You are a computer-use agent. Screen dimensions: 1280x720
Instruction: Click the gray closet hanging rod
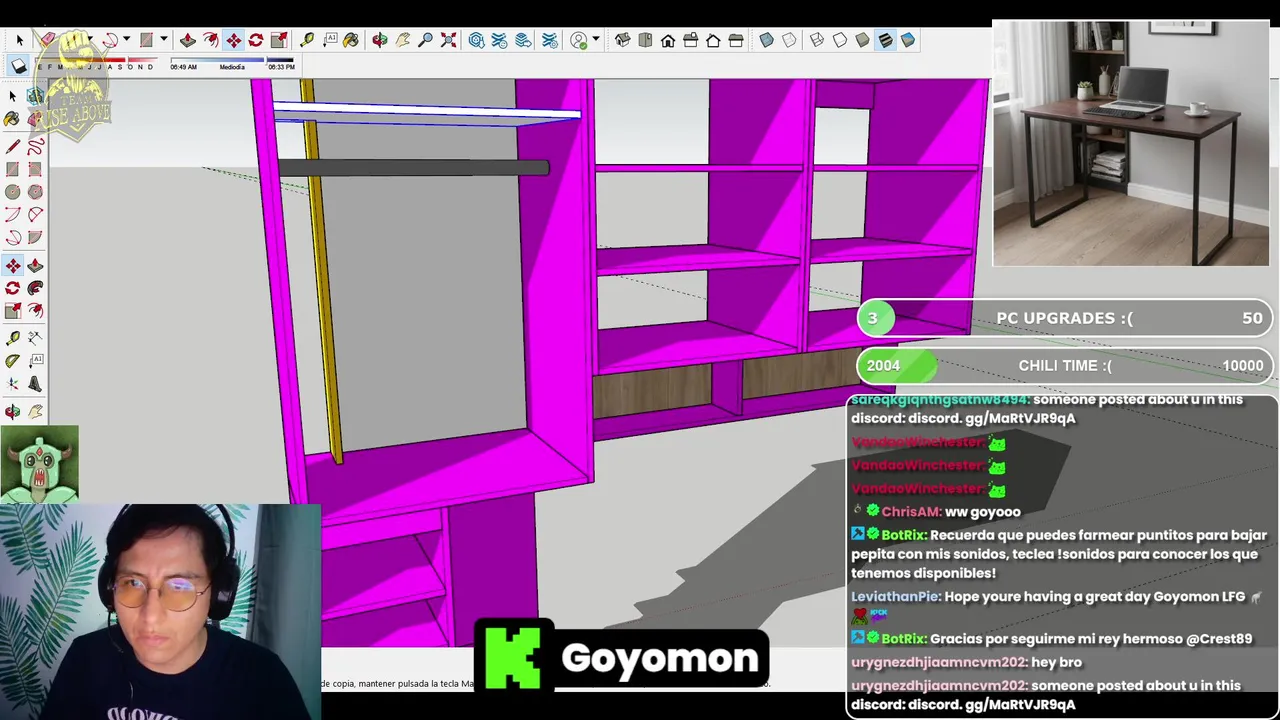coord(413,168)
